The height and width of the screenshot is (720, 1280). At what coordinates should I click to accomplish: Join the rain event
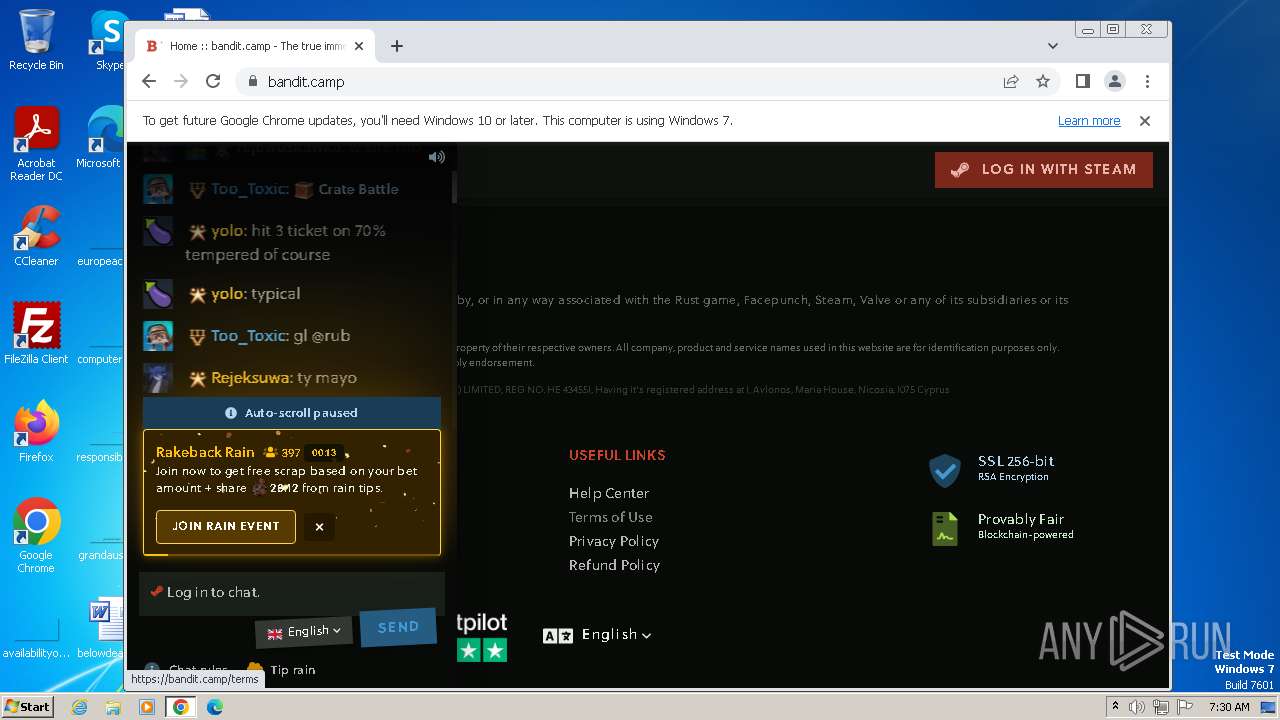[x=226, y=526]
